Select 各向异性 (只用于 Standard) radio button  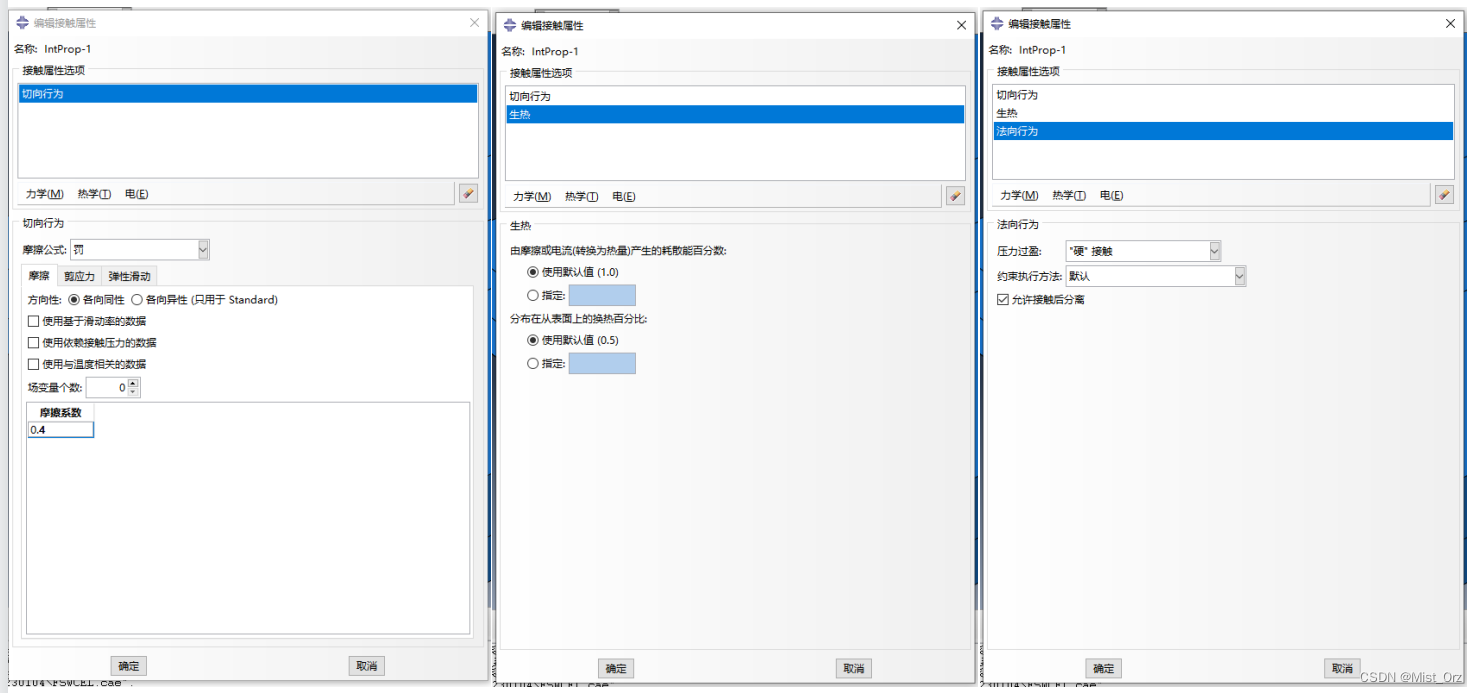click(x=137, y=300)
